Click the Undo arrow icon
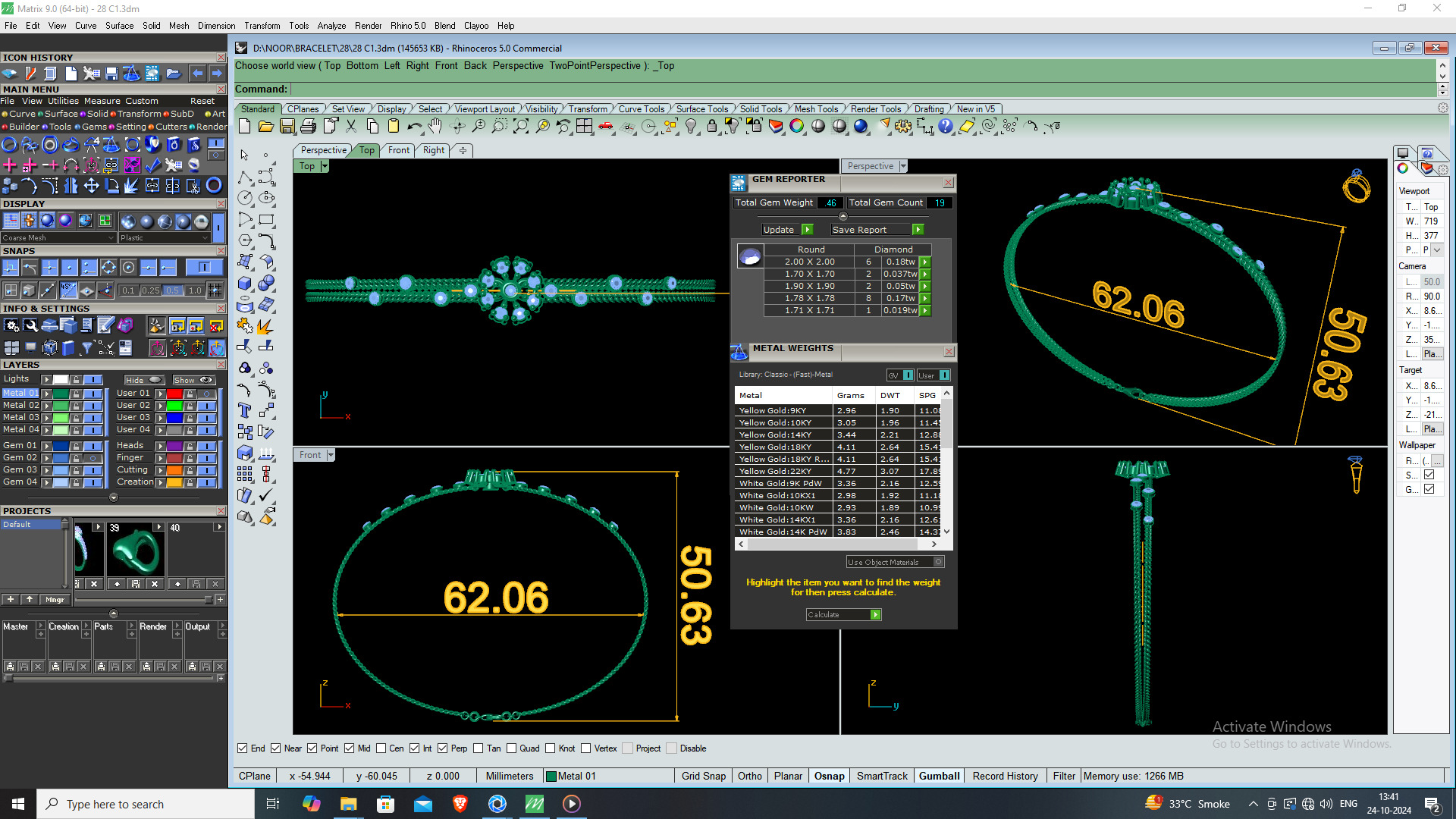The height and width of the screenshot is (819, 1456). point(413,127)
